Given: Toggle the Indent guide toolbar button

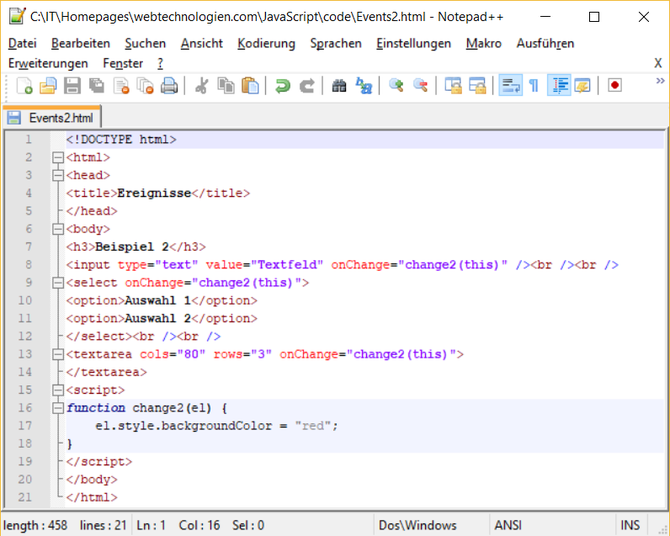Looking at the screenshot, I should 559,86.
